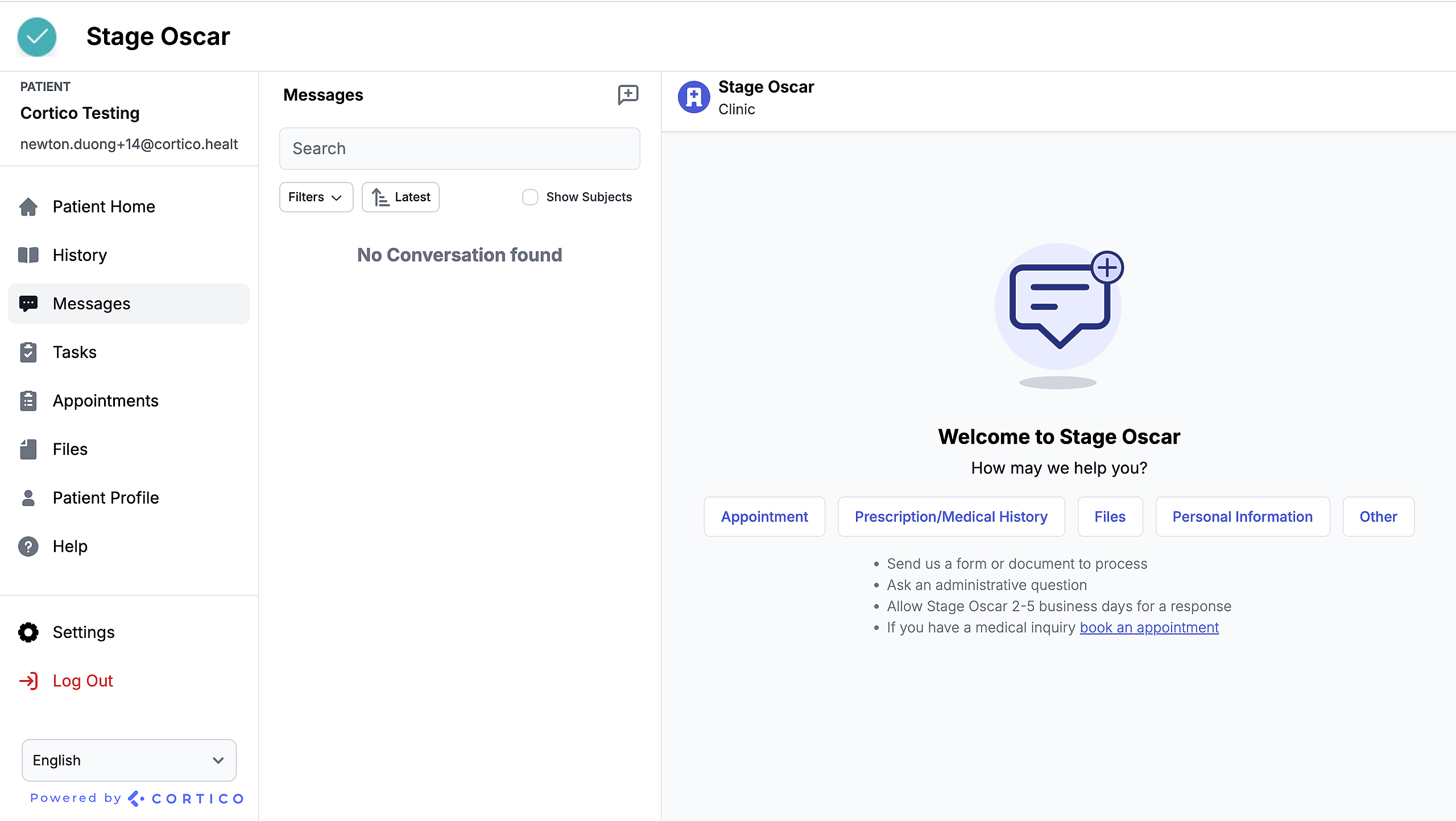
Task: Choose the Prescription/Medical History topic button
Action: tap(951, 517)
